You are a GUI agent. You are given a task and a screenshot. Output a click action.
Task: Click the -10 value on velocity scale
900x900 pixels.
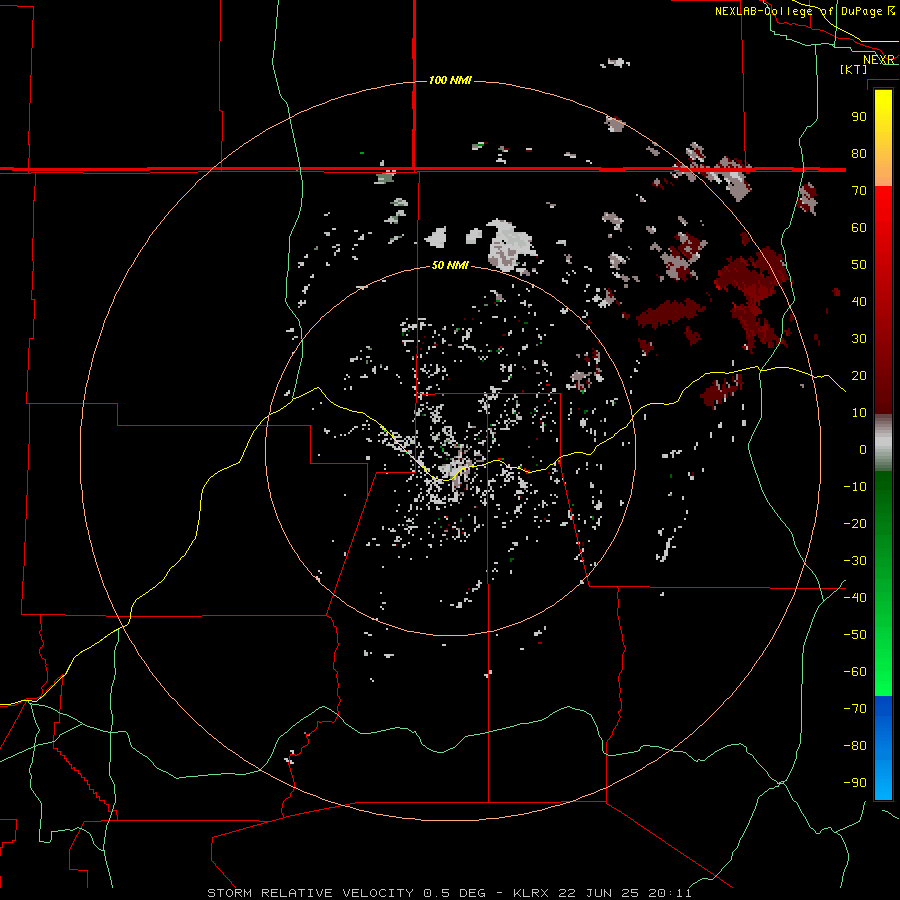pyautogui.click(x=855, y=487)
